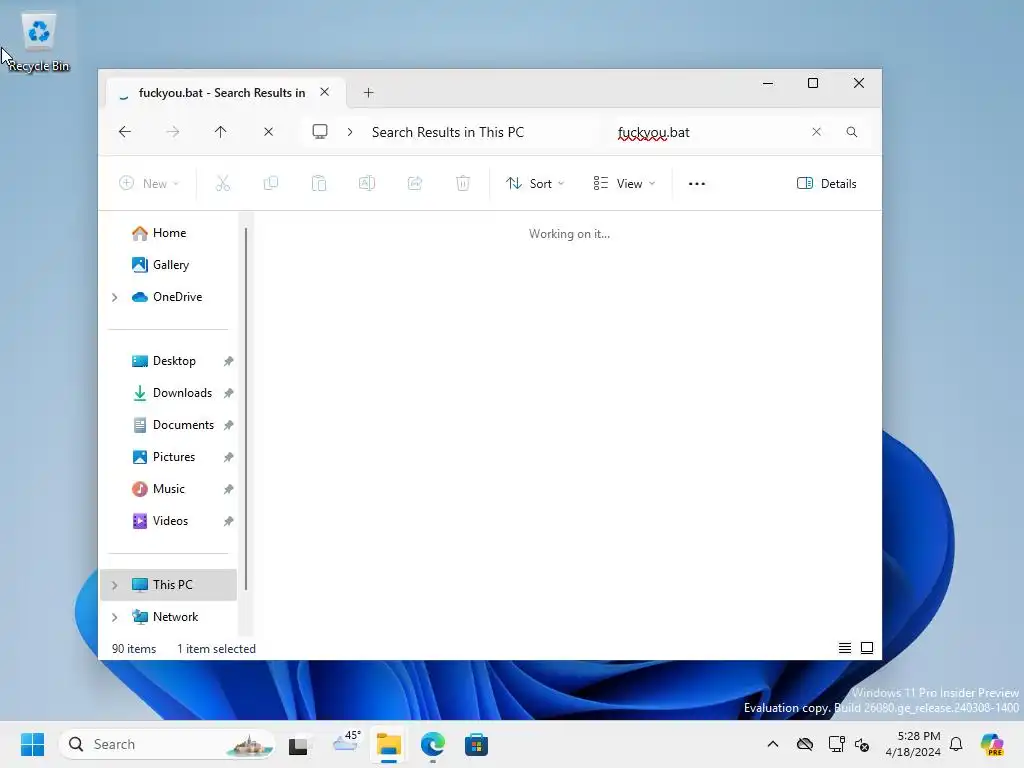Image resolution: width=1024 pixels, height=768 pixels.
Task: Click the Rename icon
Action: point(367,184)
